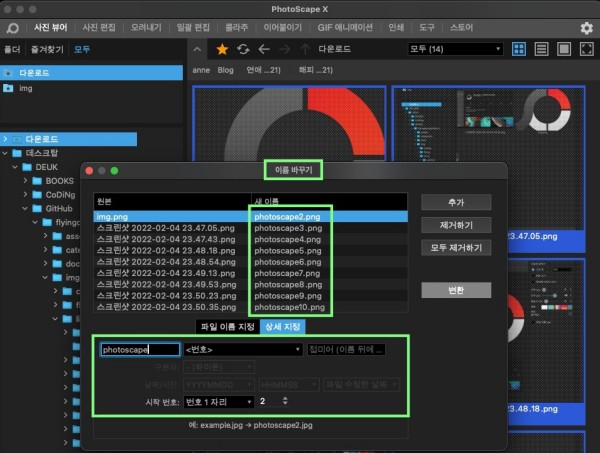Click the photoscape name text field

138,350
